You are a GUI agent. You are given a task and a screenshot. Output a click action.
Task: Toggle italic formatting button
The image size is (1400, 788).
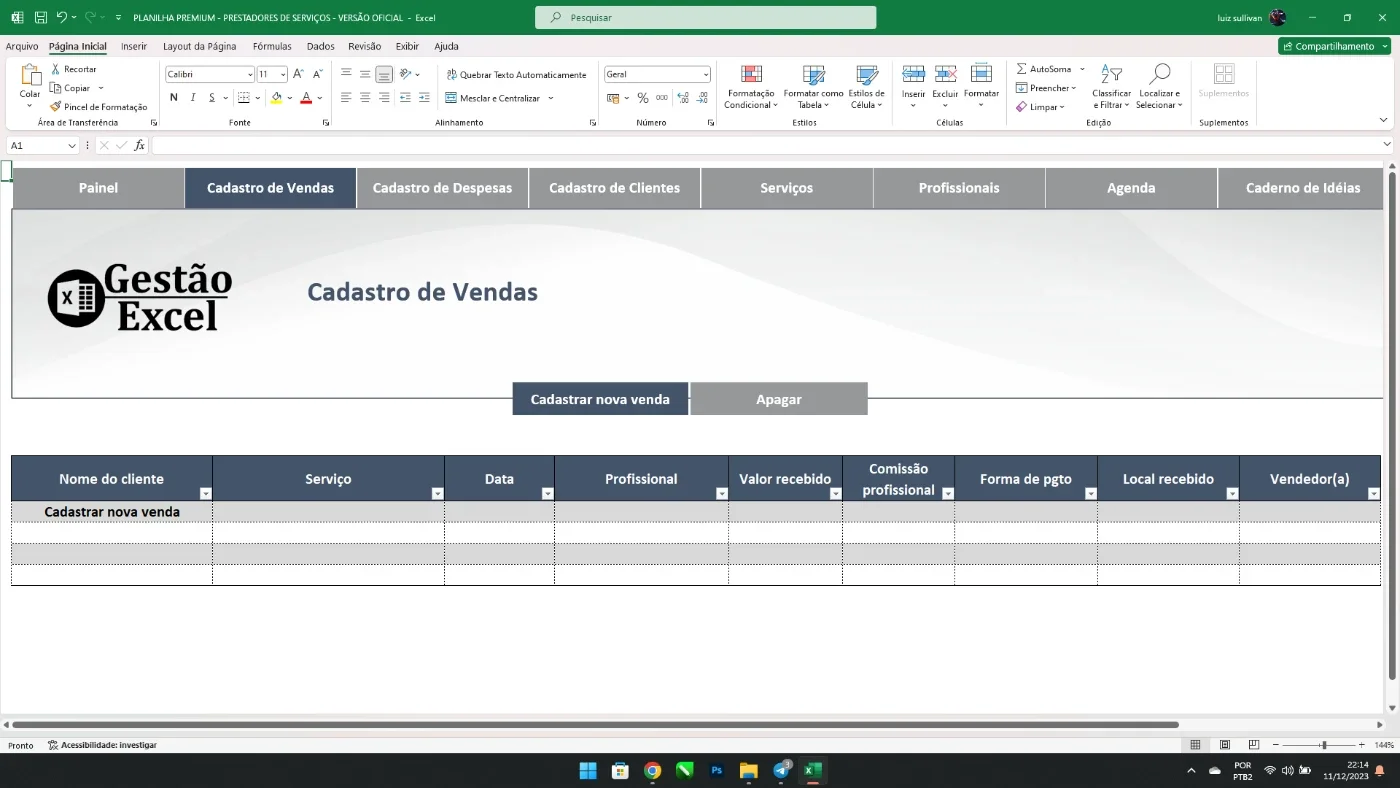193,98
